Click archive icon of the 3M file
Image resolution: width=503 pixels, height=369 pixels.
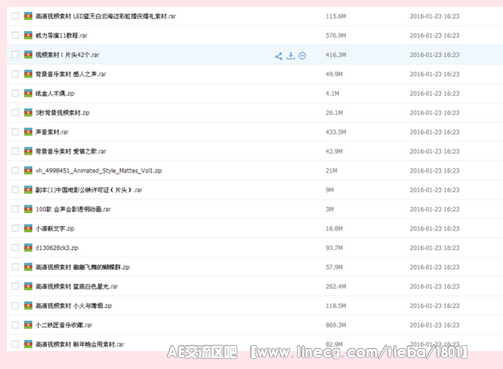pos(28,209)
